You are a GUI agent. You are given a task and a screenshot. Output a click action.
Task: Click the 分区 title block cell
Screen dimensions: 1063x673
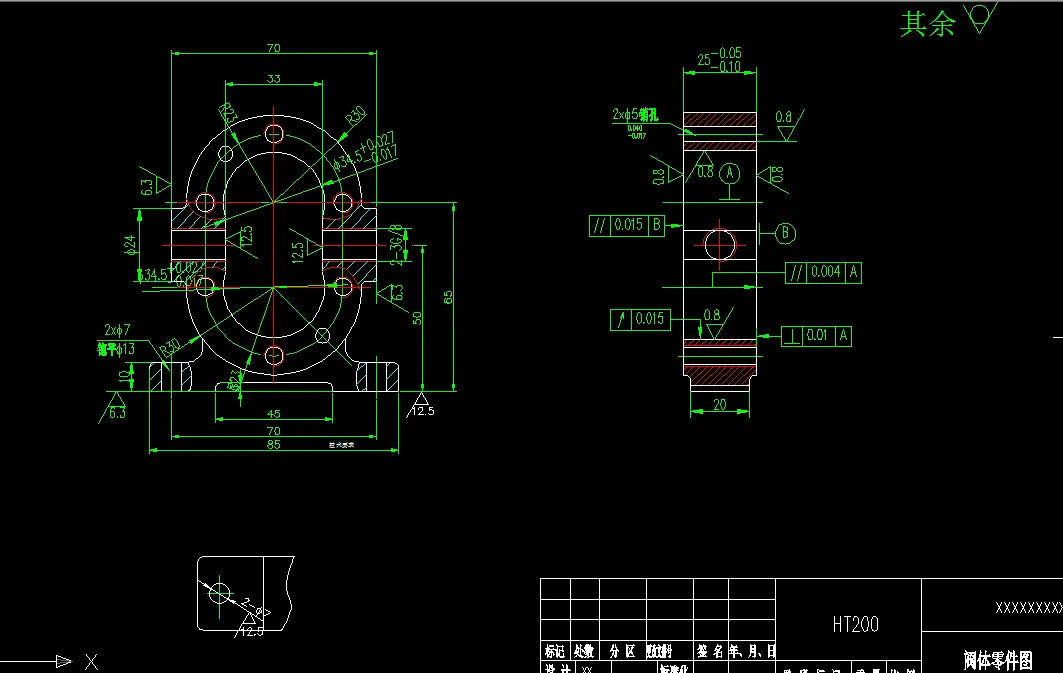[622, 651]
